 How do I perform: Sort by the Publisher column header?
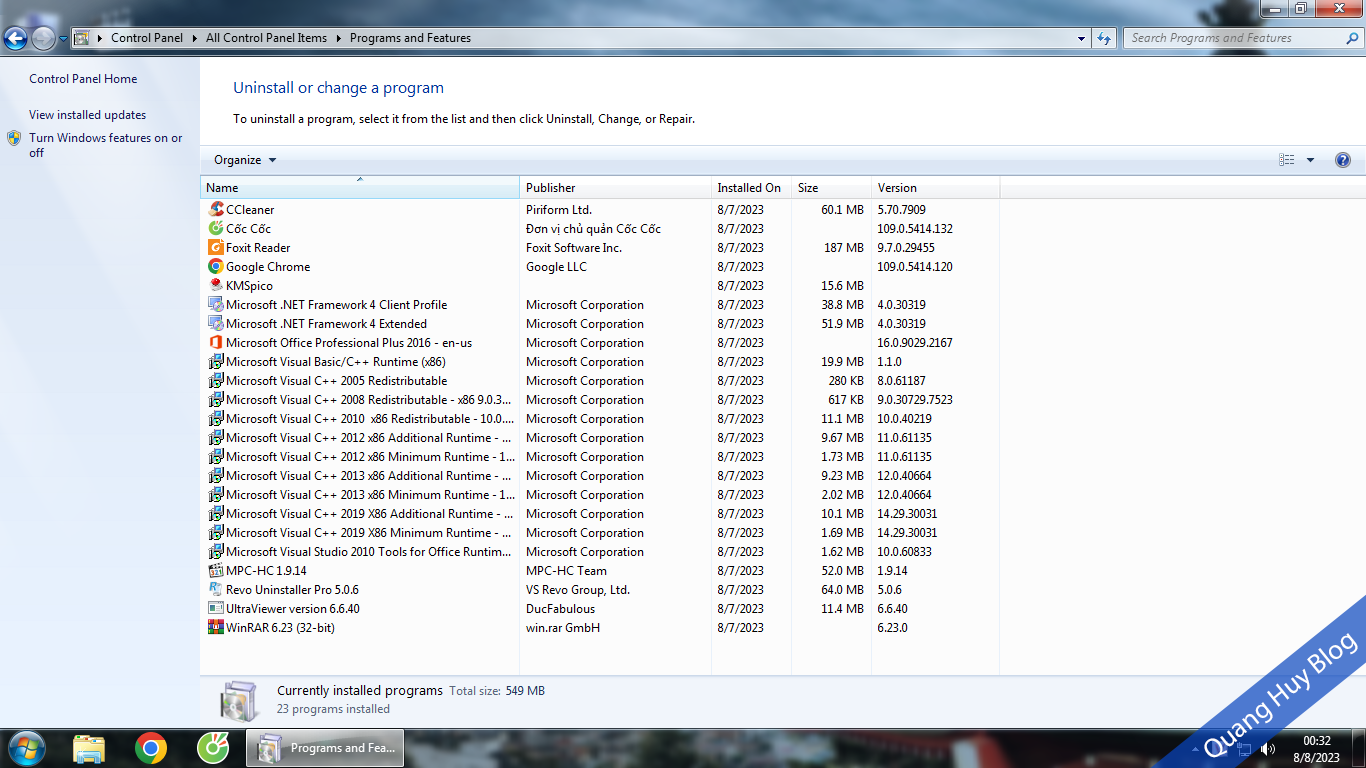point(615,188)
